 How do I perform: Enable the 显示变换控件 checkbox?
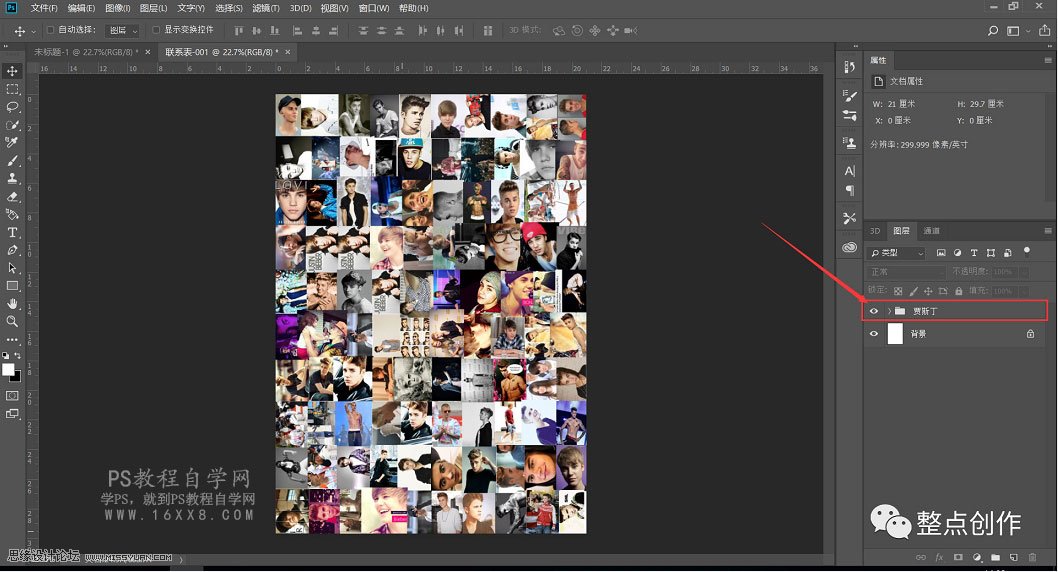156,30
